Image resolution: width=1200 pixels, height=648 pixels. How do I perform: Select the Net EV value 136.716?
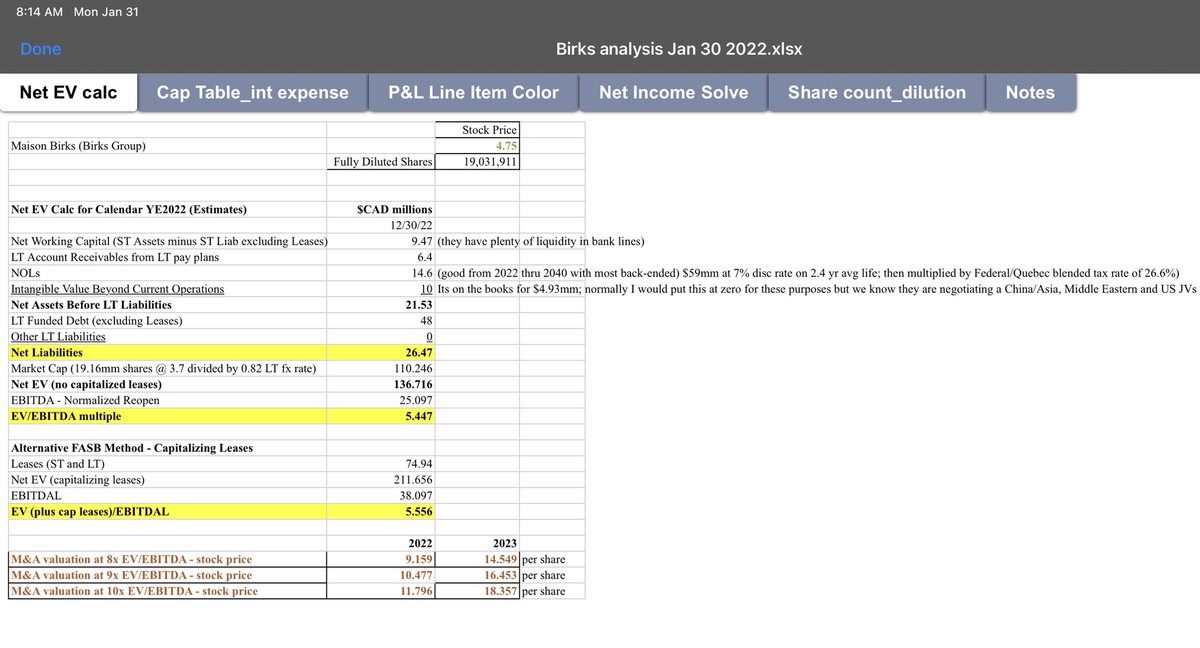tap(381, 384)
